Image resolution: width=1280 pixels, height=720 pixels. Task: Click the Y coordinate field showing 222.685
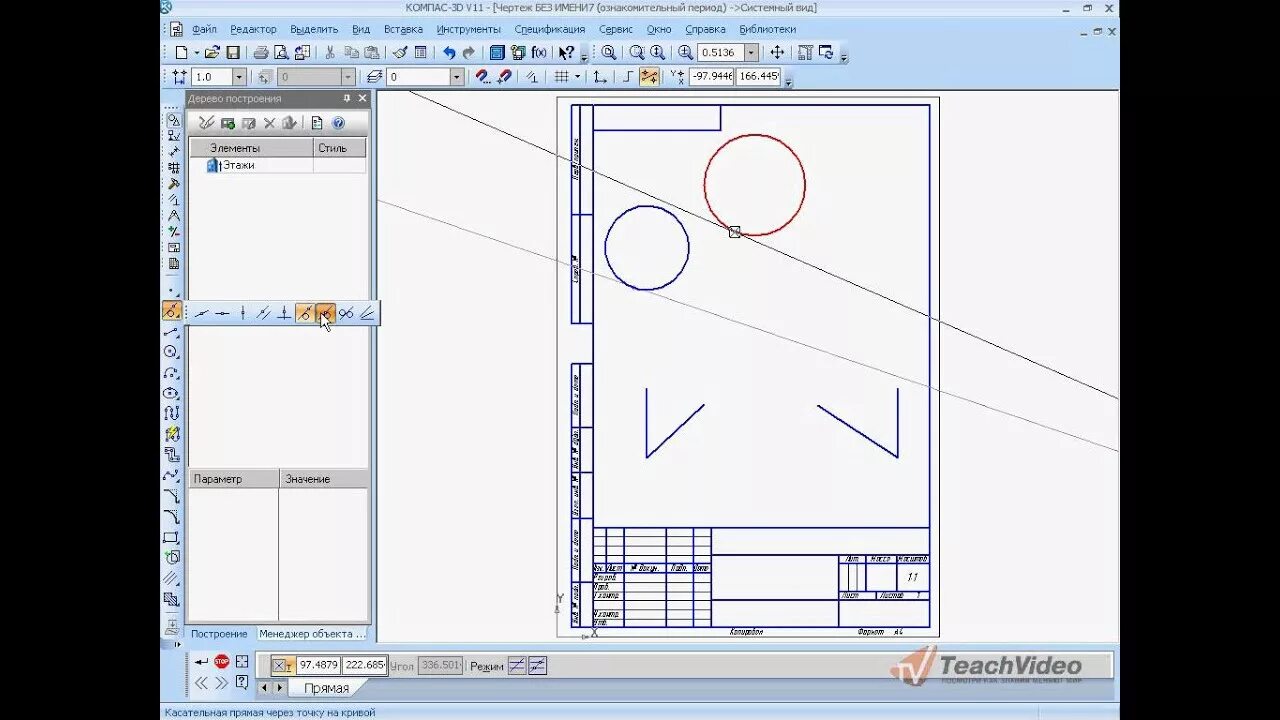(364, 665)
